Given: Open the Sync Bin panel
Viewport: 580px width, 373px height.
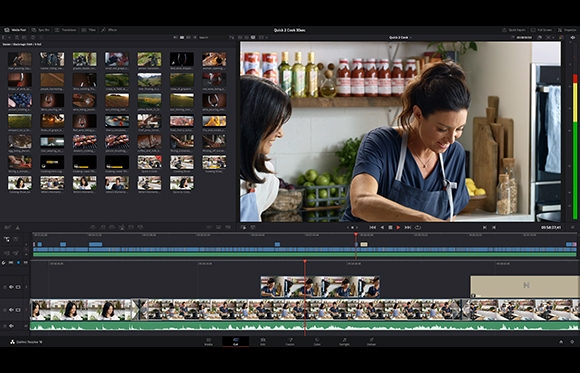Looking at the screenshot, I should 41,30.
